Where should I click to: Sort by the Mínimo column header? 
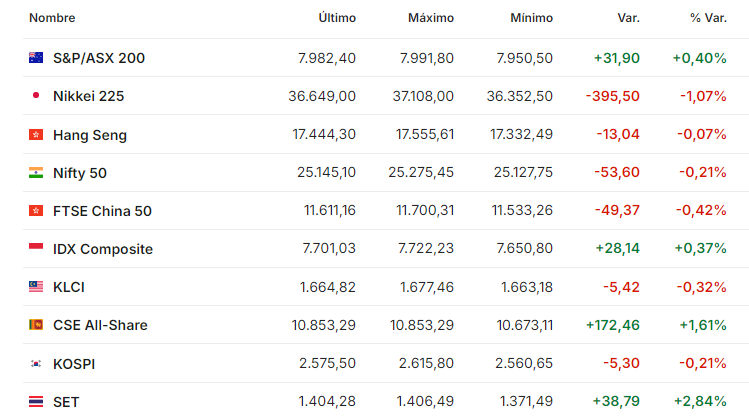point(531,18)
